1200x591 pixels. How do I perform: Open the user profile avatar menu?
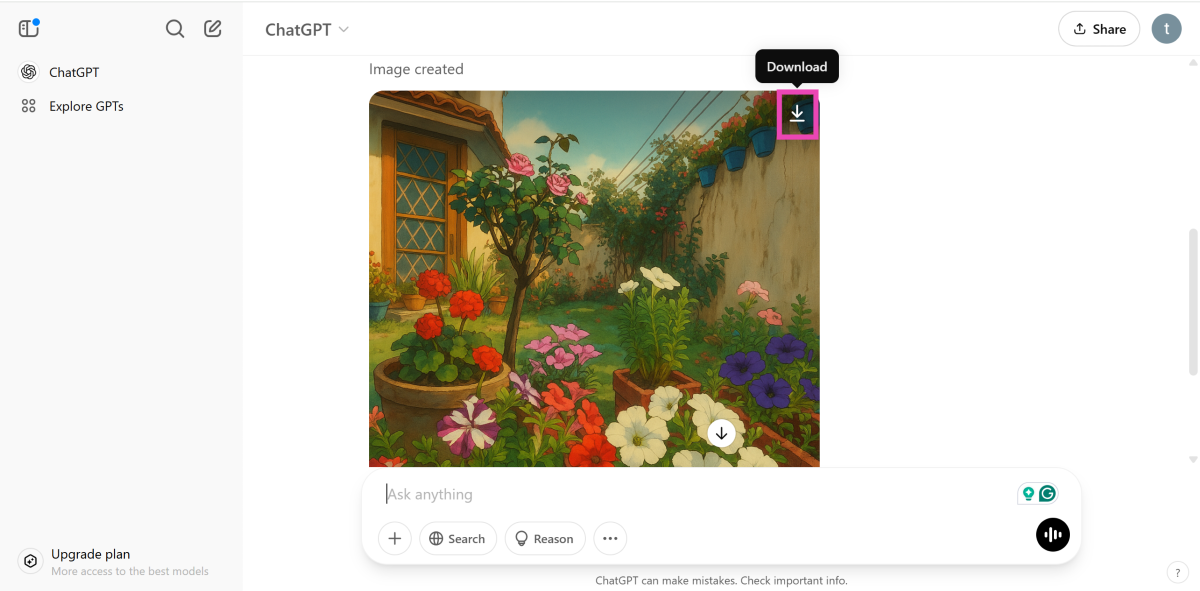pos(1166,28)
